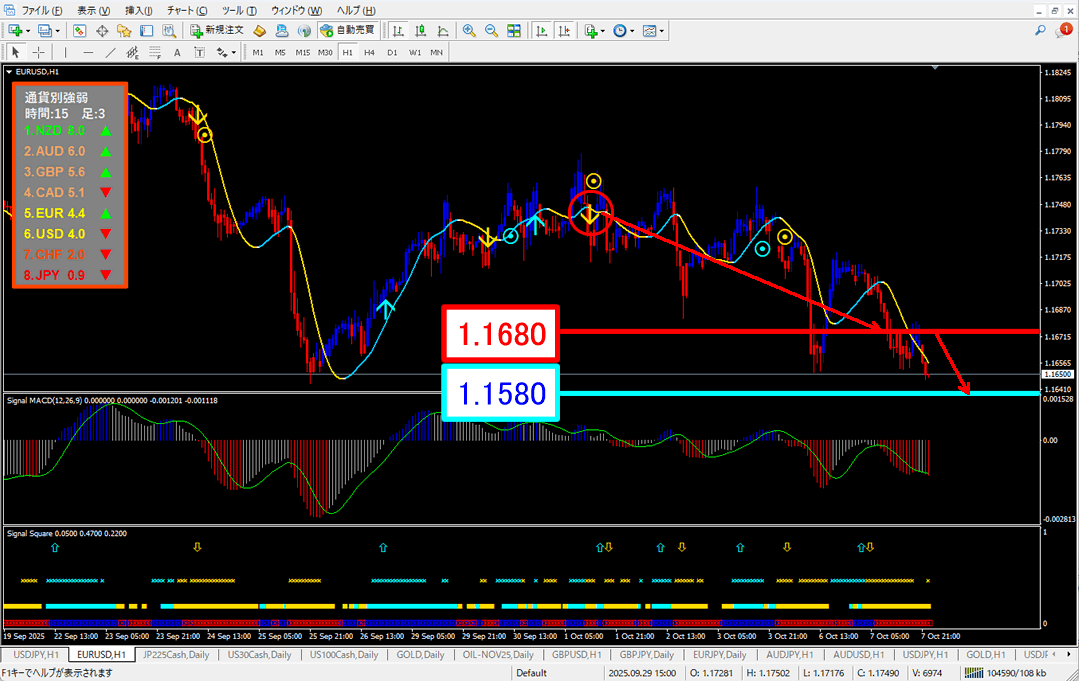Select the crosshair cursor tool
Viewport: 1080px width, 681px height.
click(38, 52)
